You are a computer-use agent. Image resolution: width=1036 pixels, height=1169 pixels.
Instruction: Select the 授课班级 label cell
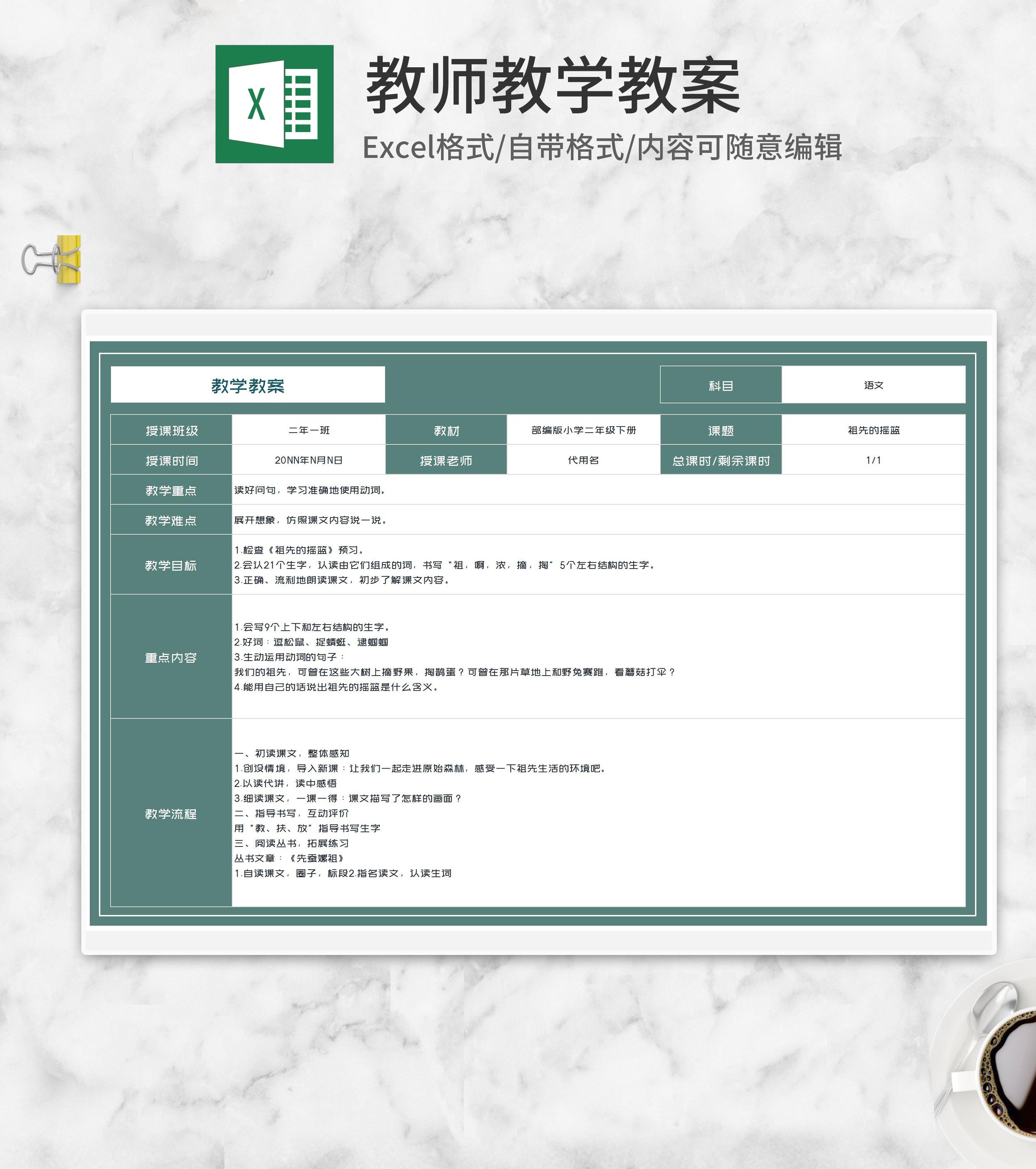pos(171,430)
